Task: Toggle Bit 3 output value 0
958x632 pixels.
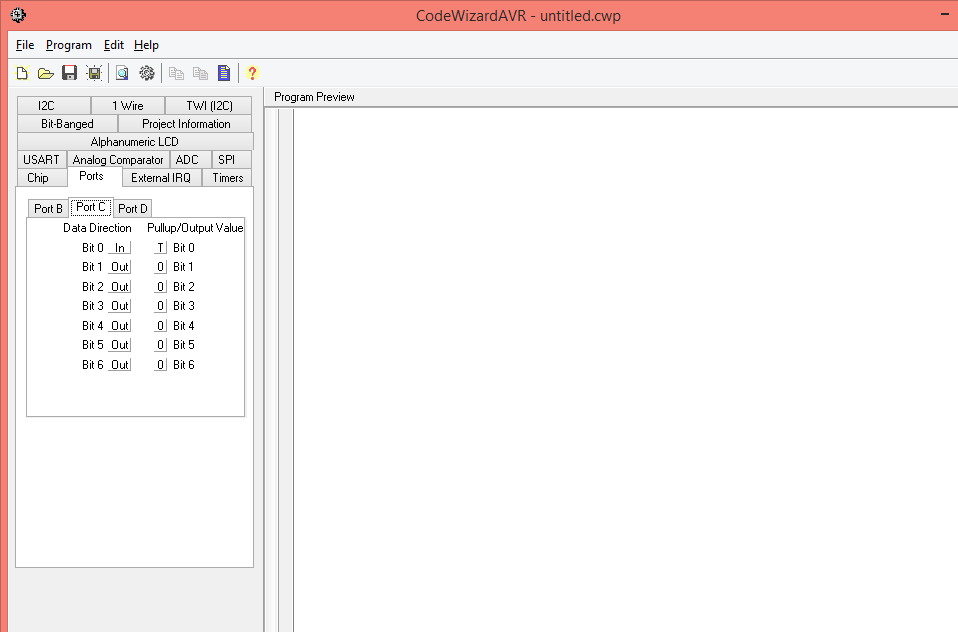Action: pos(160,306)
